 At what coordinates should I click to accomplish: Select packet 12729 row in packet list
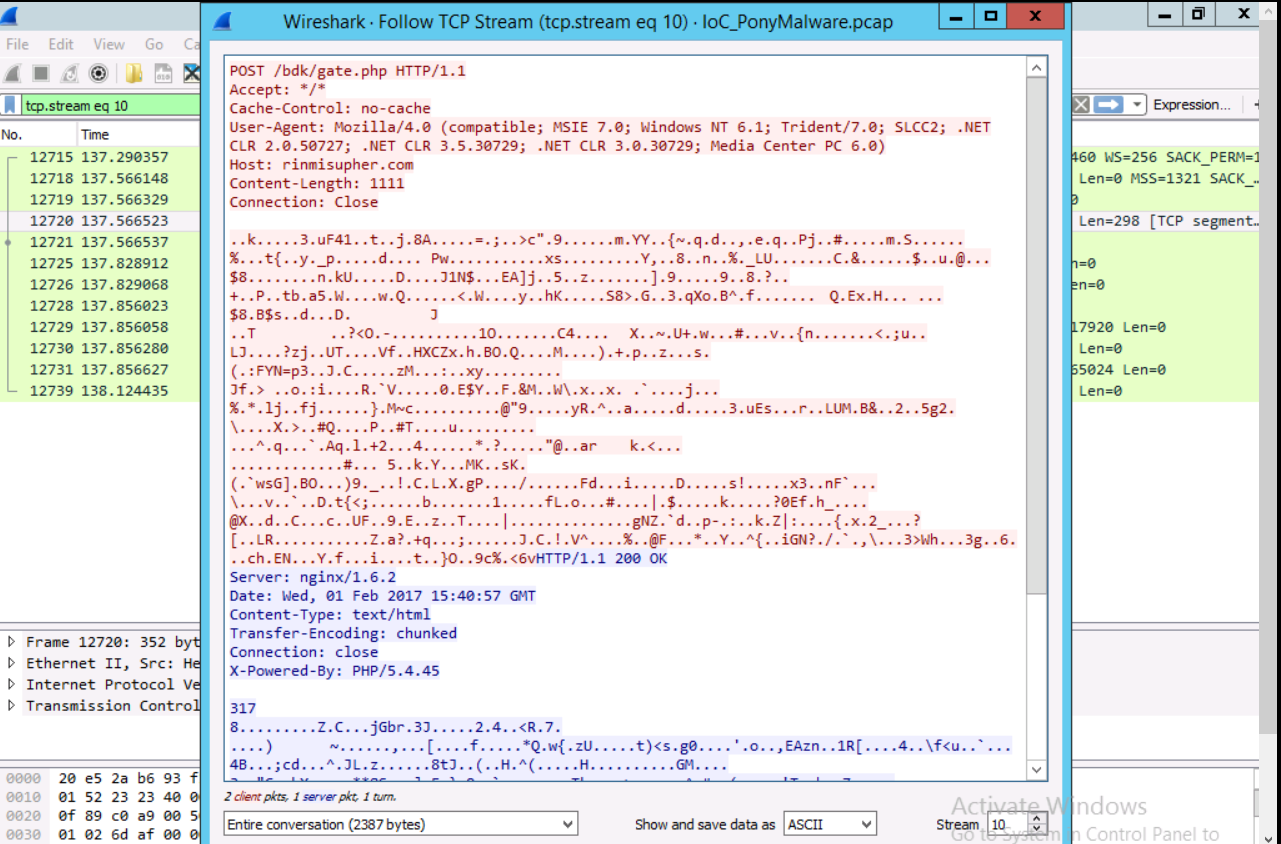[100, 327]
